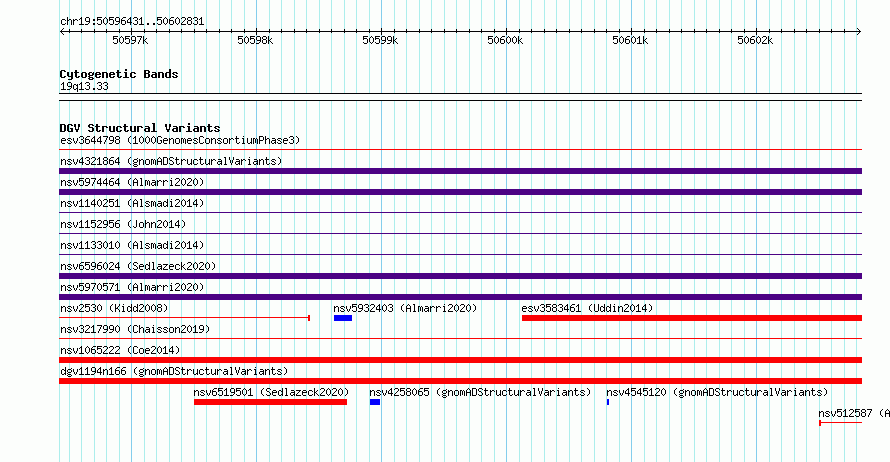
Task: Click the 50599k ruler position label
Action: click(x=380, y=40)
